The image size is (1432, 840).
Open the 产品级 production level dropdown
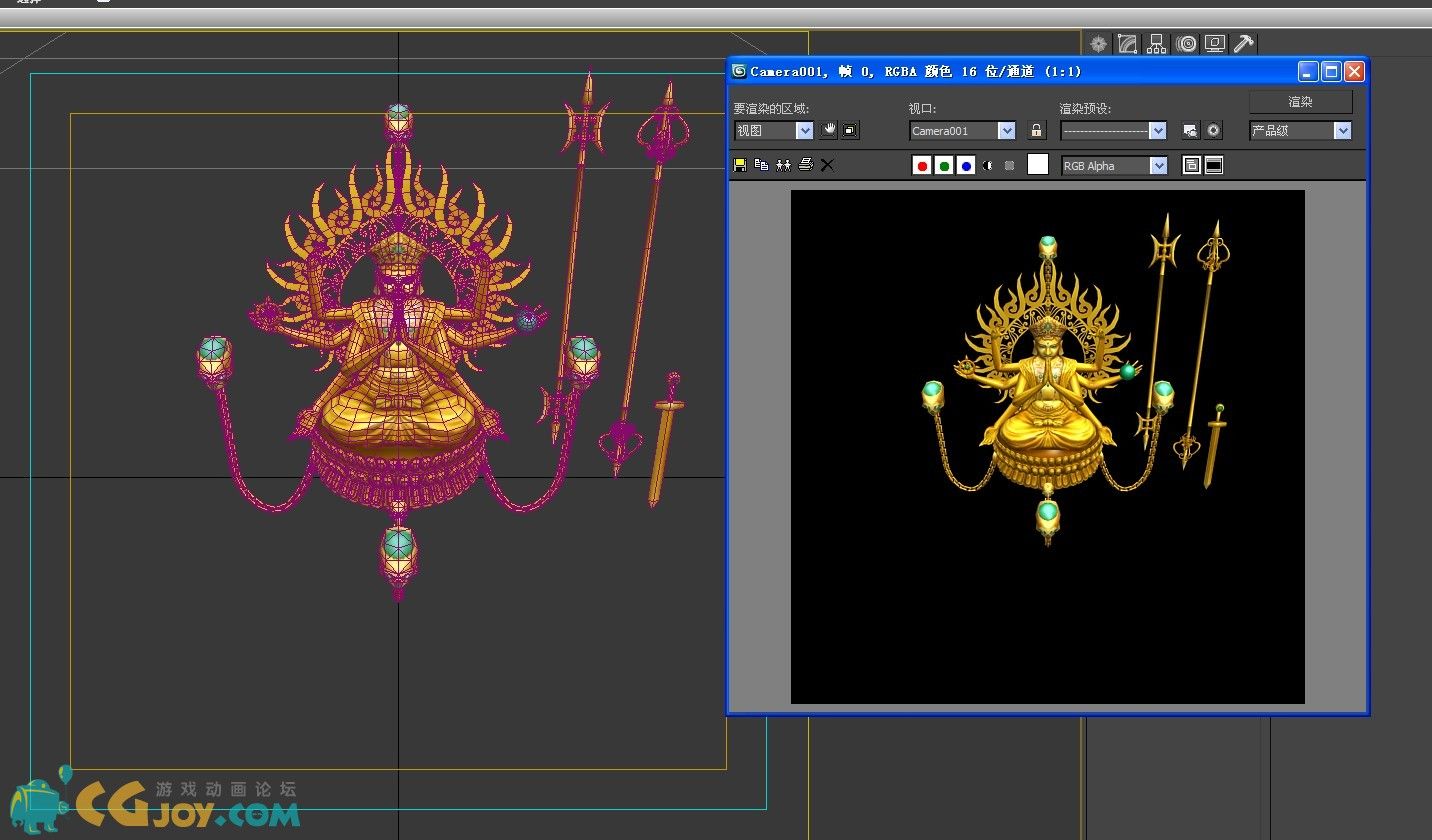pyautogui.click(x=1300, y=130)
